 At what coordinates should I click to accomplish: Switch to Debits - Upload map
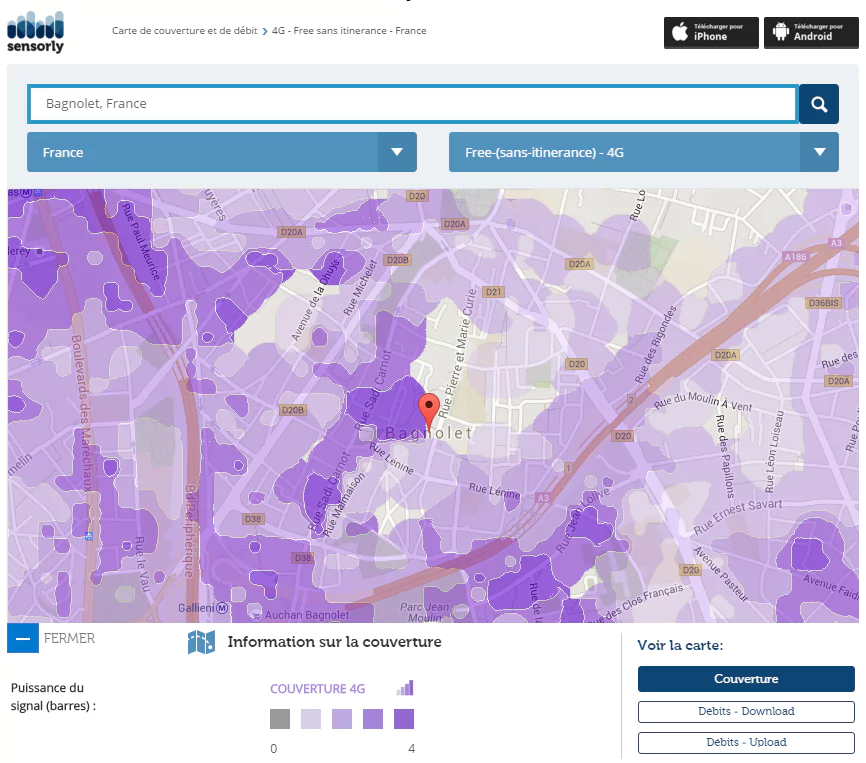coord(746,743)
